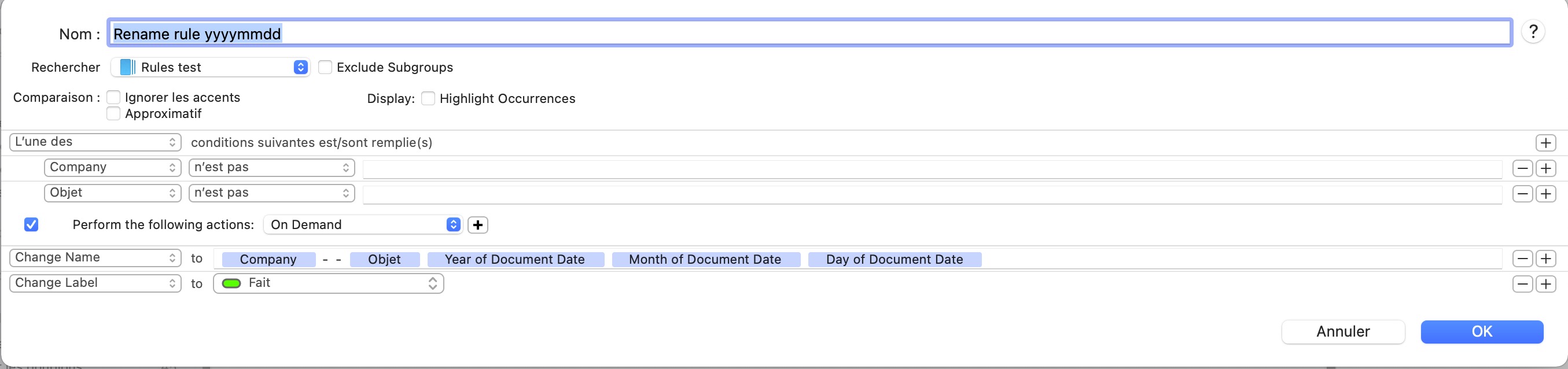The image size is (1568, 369).
Task: Select Day of Document Date token
Action: [x=895, y=259]
